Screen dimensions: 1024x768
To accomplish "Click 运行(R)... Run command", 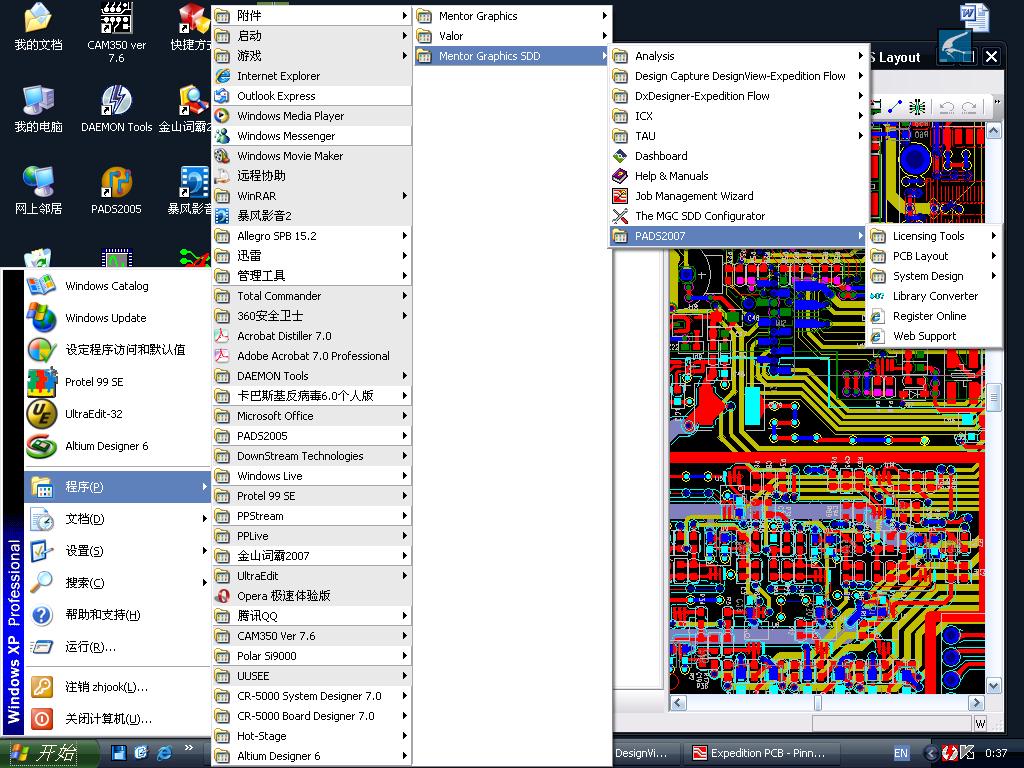I will [x=117, y=647].
